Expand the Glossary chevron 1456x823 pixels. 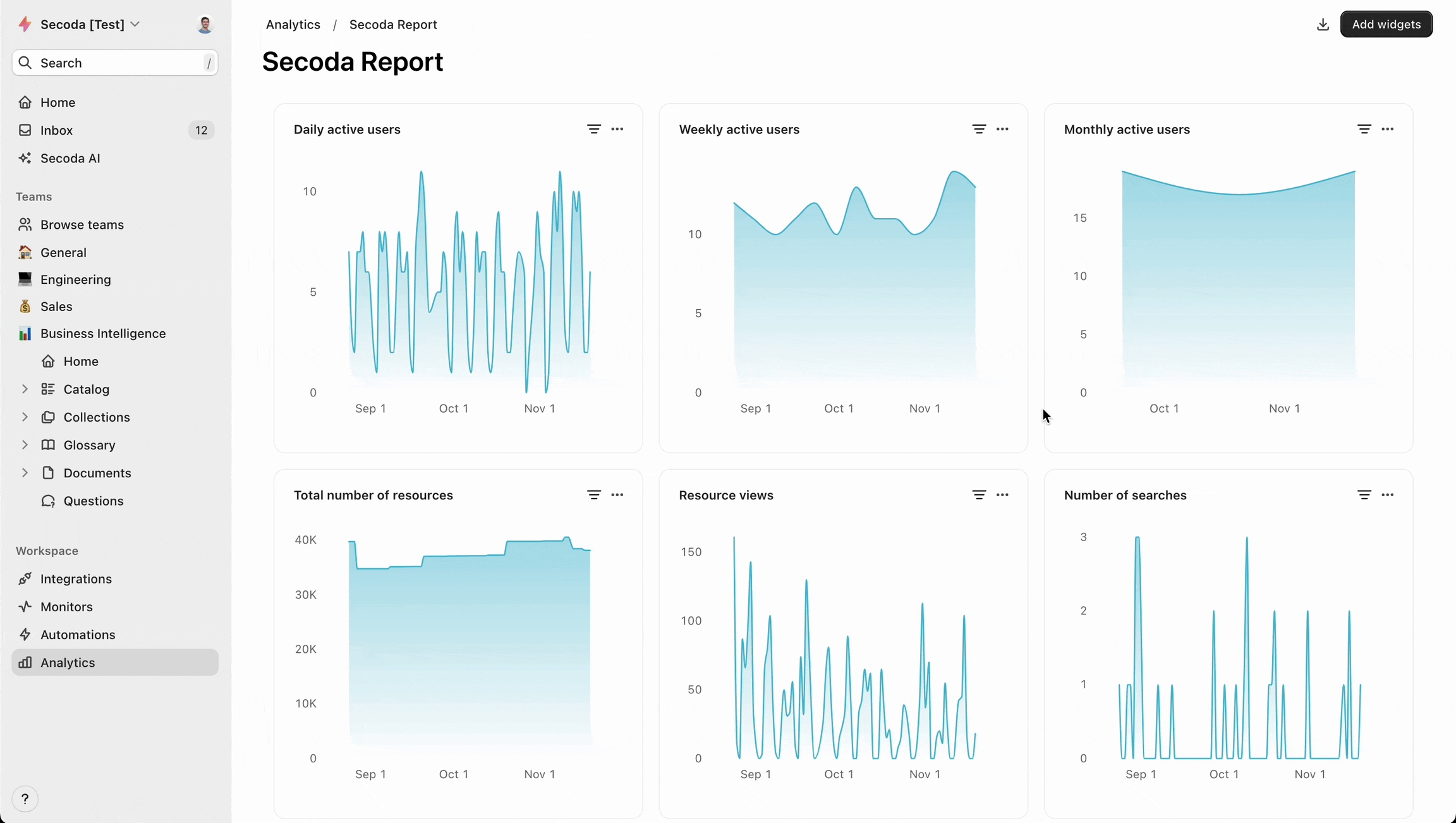[x=25, y=444]
